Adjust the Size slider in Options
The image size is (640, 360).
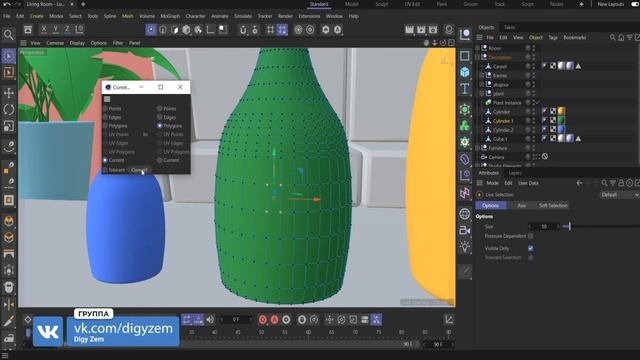(600, 226)
